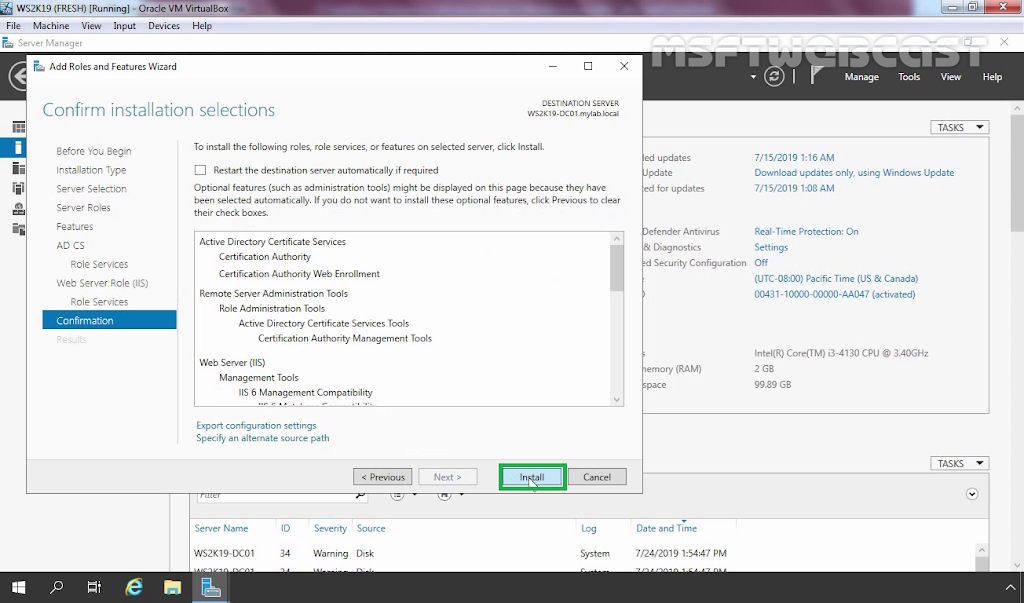The image size is (1024, 603).
Task: Select the DNS sidebar icon
Action: pos(18,209)
